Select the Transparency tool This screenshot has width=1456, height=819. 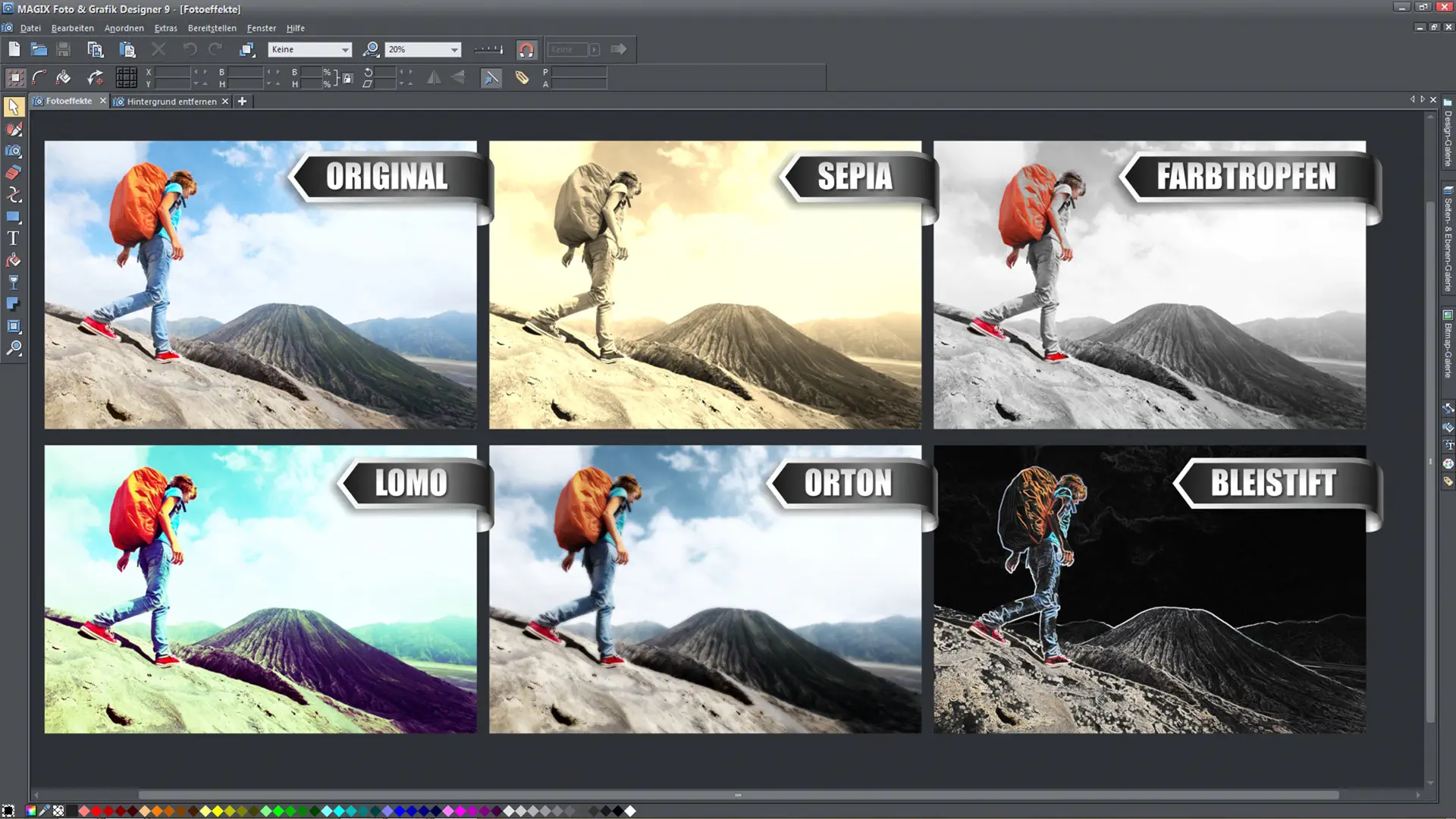click(x=14, y=282)
